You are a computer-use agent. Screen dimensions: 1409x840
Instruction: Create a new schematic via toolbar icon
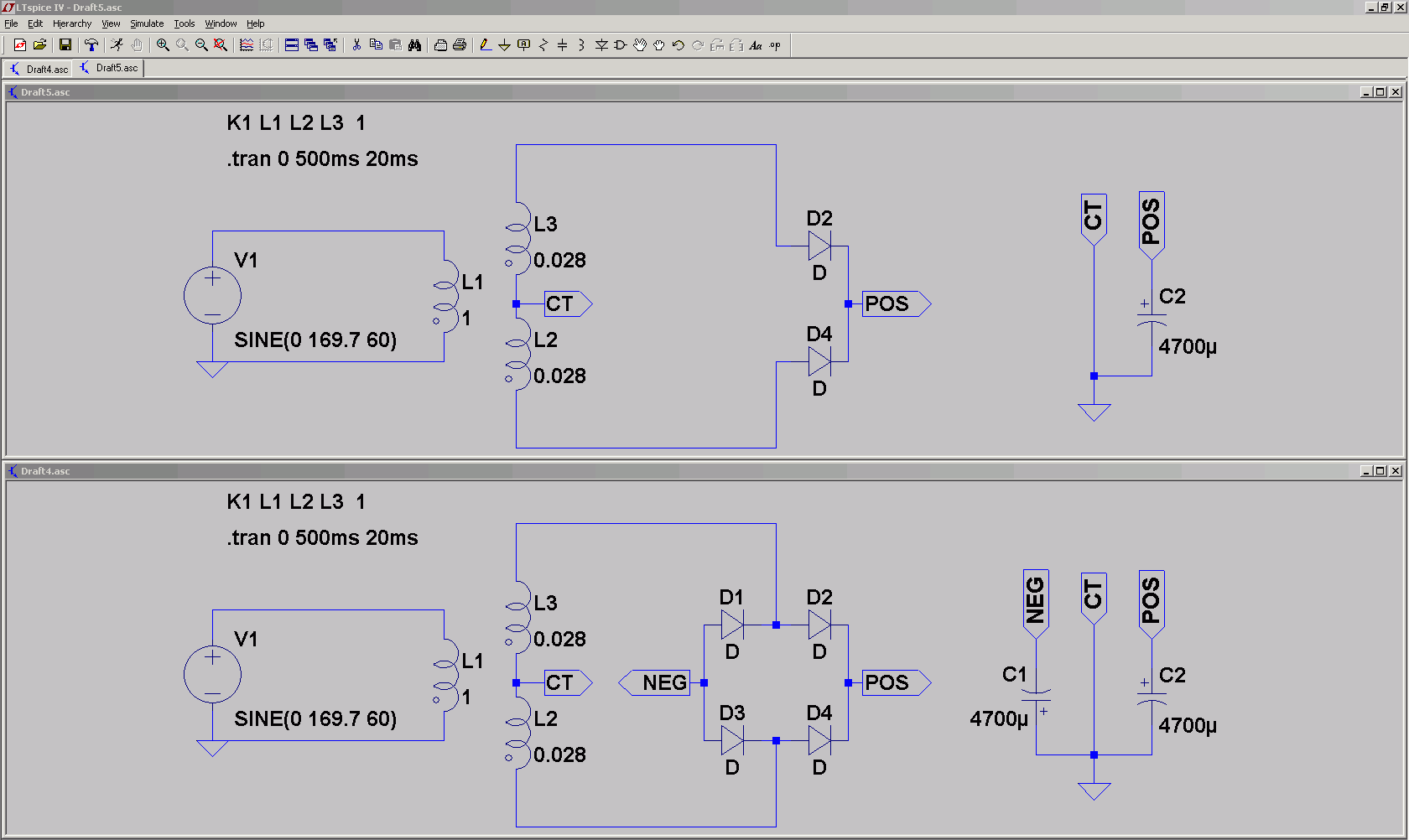click(20, 45)
